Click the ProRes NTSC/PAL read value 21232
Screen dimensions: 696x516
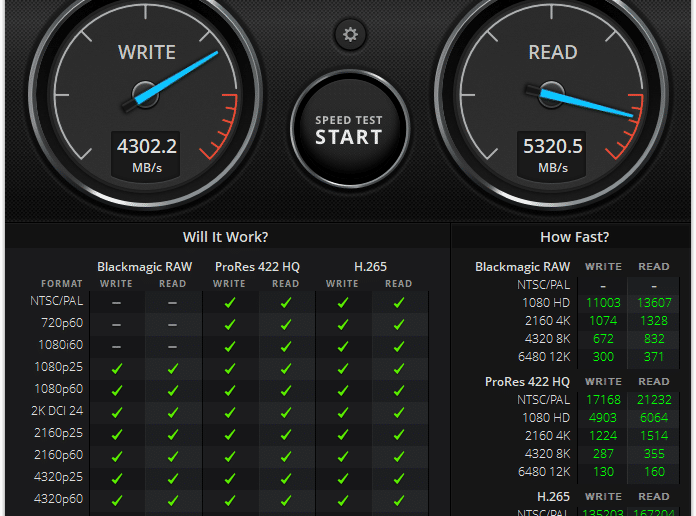(x=654, y=400)
